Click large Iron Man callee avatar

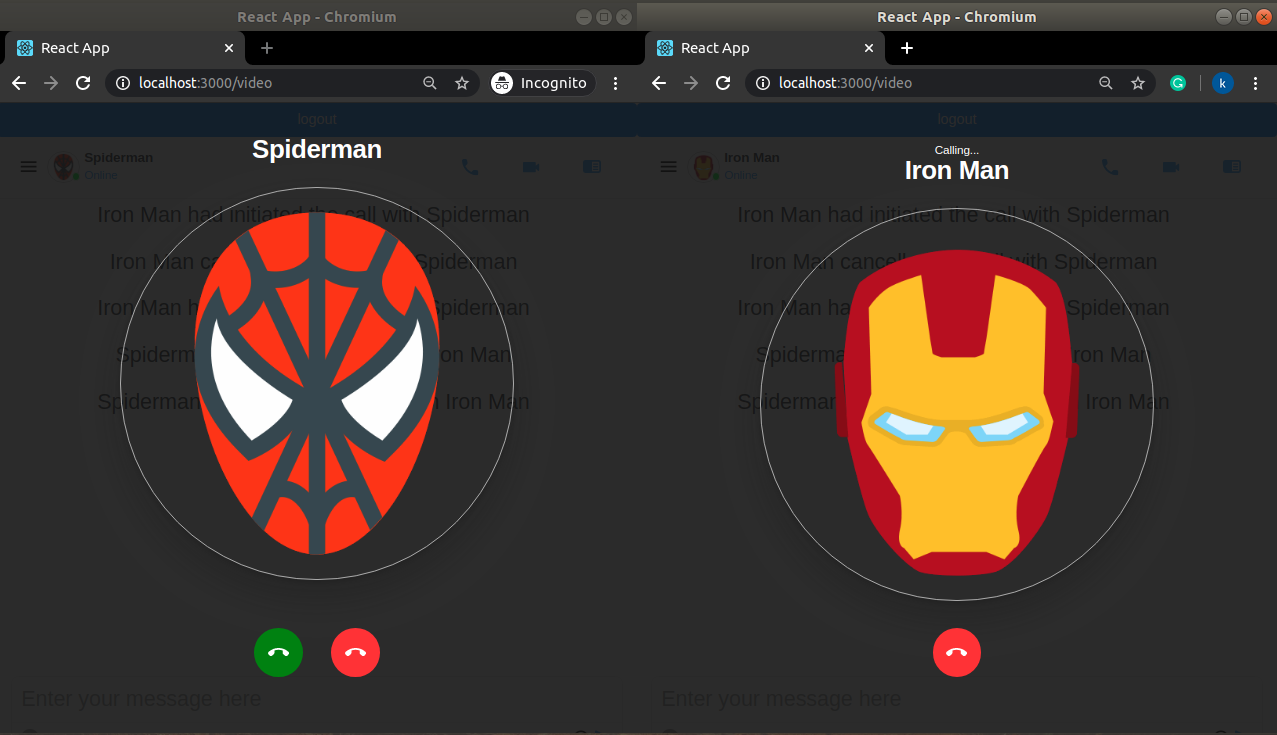(x=957, y=405)
